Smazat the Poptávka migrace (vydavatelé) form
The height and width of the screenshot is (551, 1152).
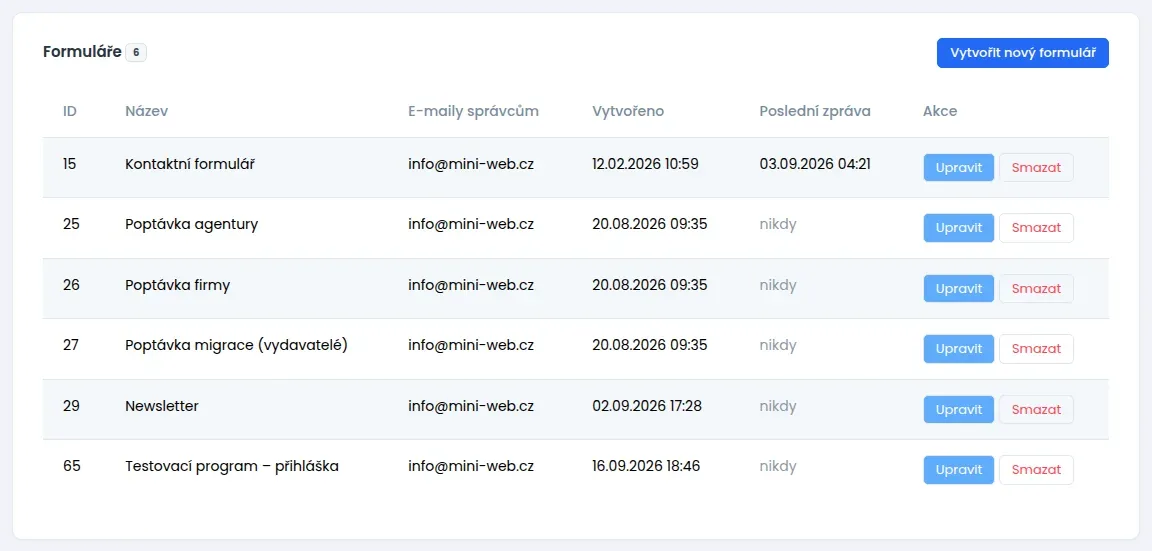1036,349
